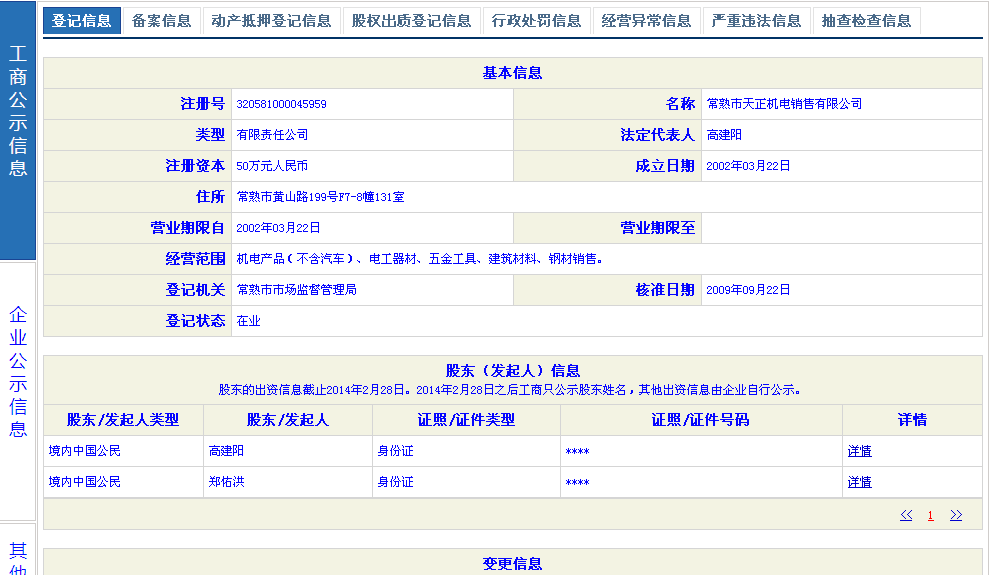Open the 严重违法信息 tab
Screen dimensions: 993x575
pyautogui.click(x=757, y=21)
